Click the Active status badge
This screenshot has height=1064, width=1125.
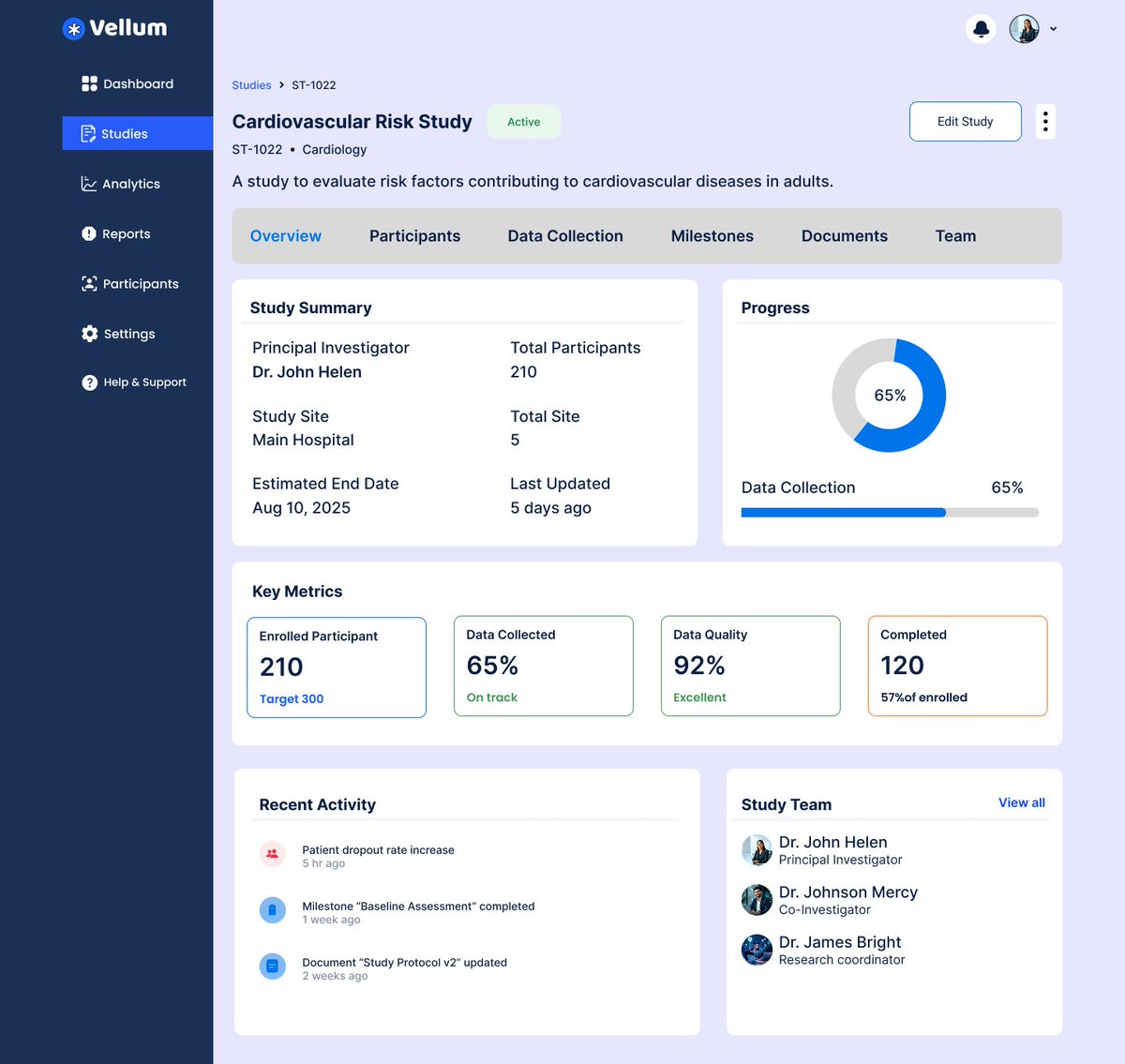(x=523, y=121)
